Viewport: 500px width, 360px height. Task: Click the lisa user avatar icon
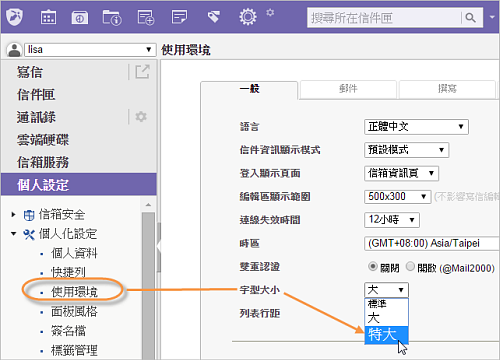14,50
